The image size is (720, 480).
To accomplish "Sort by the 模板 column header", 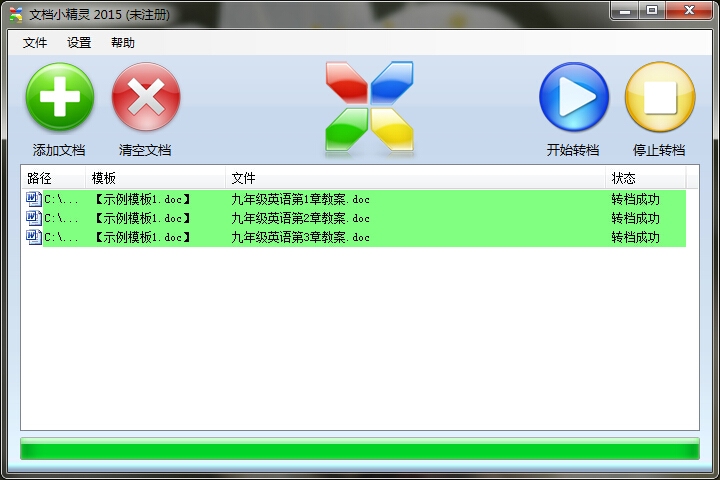I will click(x=155, y=178).
